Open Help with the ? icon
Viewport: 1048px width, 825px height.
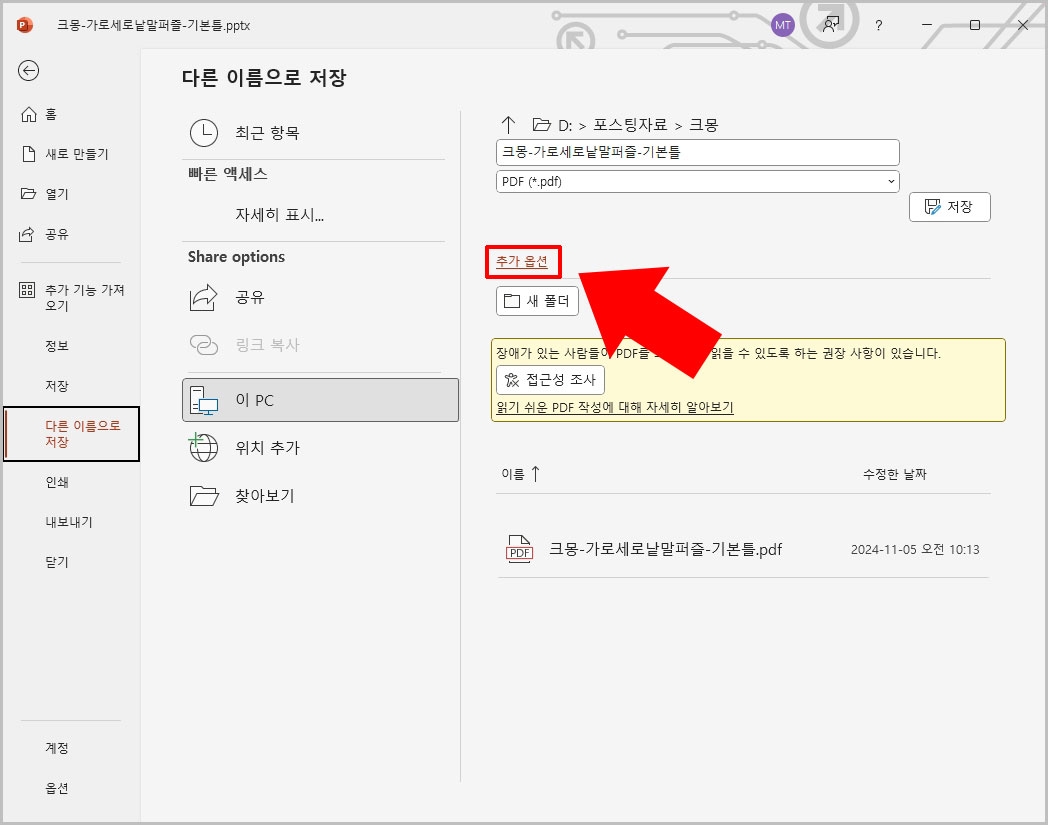point(878,25)
